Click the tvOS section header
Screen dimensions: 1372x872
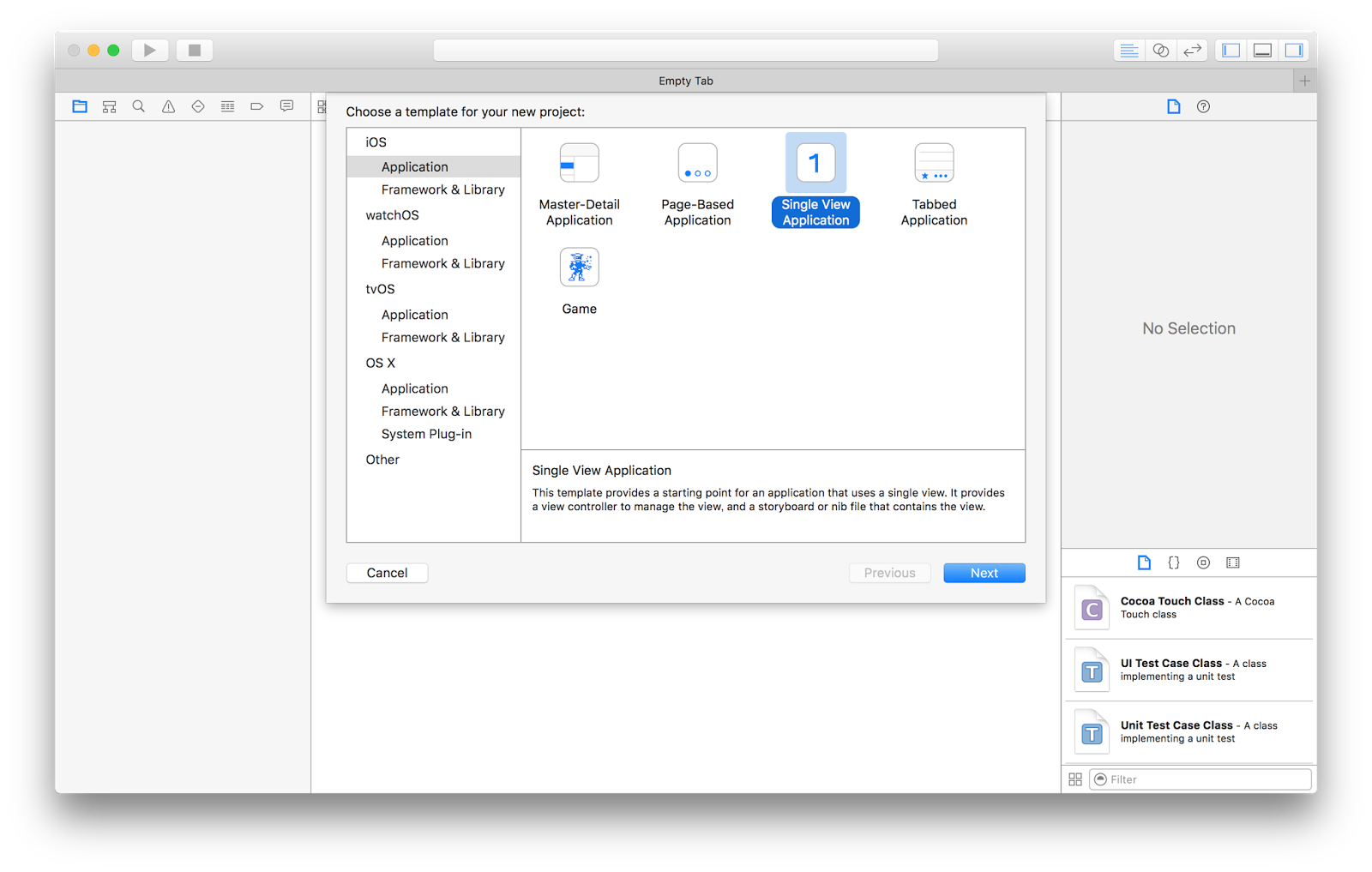click(380, 289)
